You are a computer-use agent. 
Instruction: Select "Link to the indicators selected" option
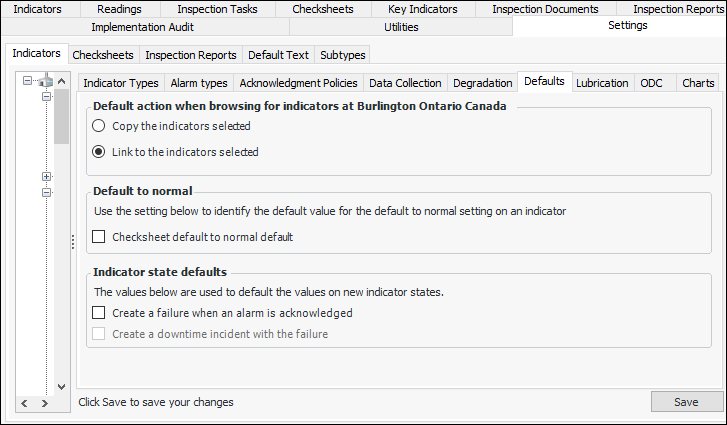(x=98, y=153)
